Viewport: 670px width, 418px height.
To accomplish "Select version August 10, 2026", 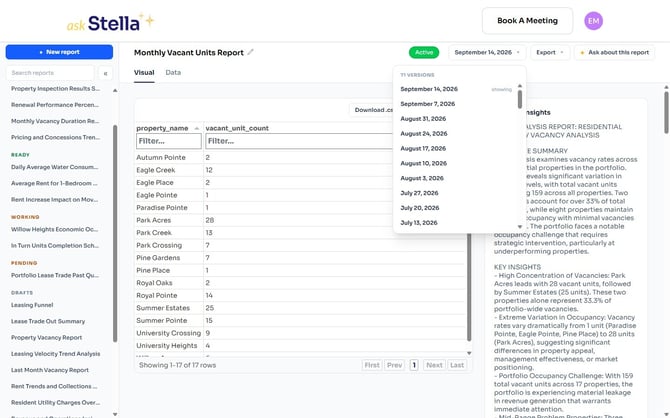I will pos(455,163).
